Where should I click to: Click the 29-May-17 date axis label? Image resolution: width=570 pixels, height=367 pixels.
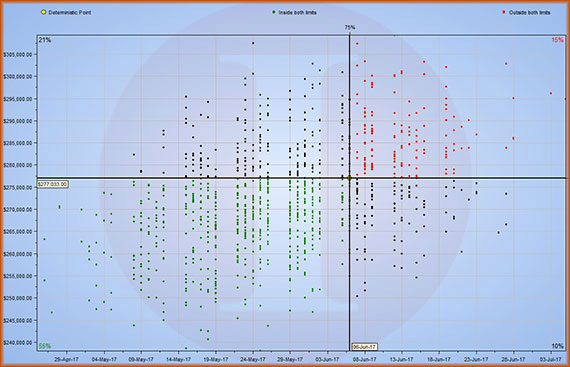290,359
